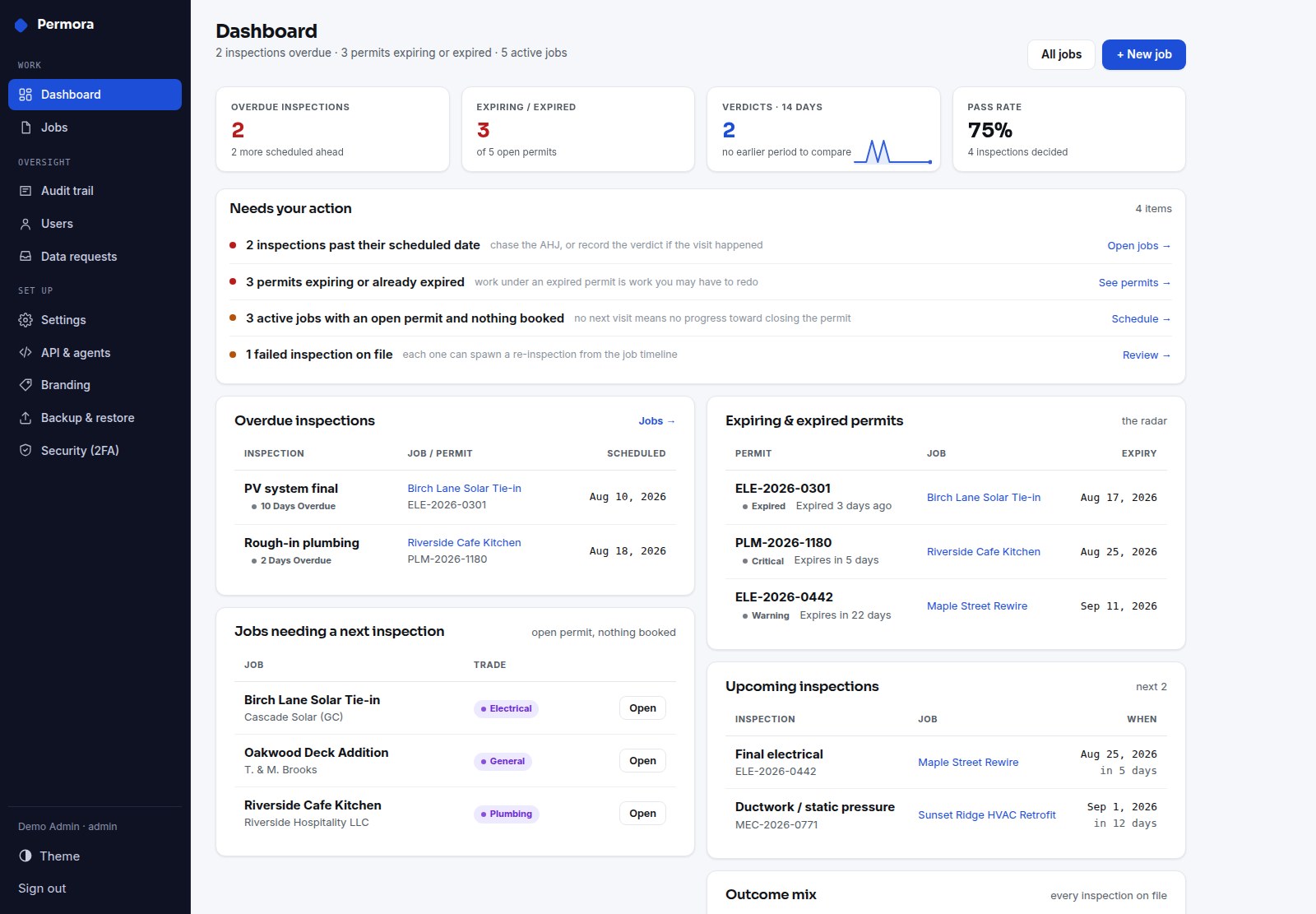The image size is (1316, 914).
Task: Click the Warning status badge for ELE-2026-0442
Action: [765, 615]
